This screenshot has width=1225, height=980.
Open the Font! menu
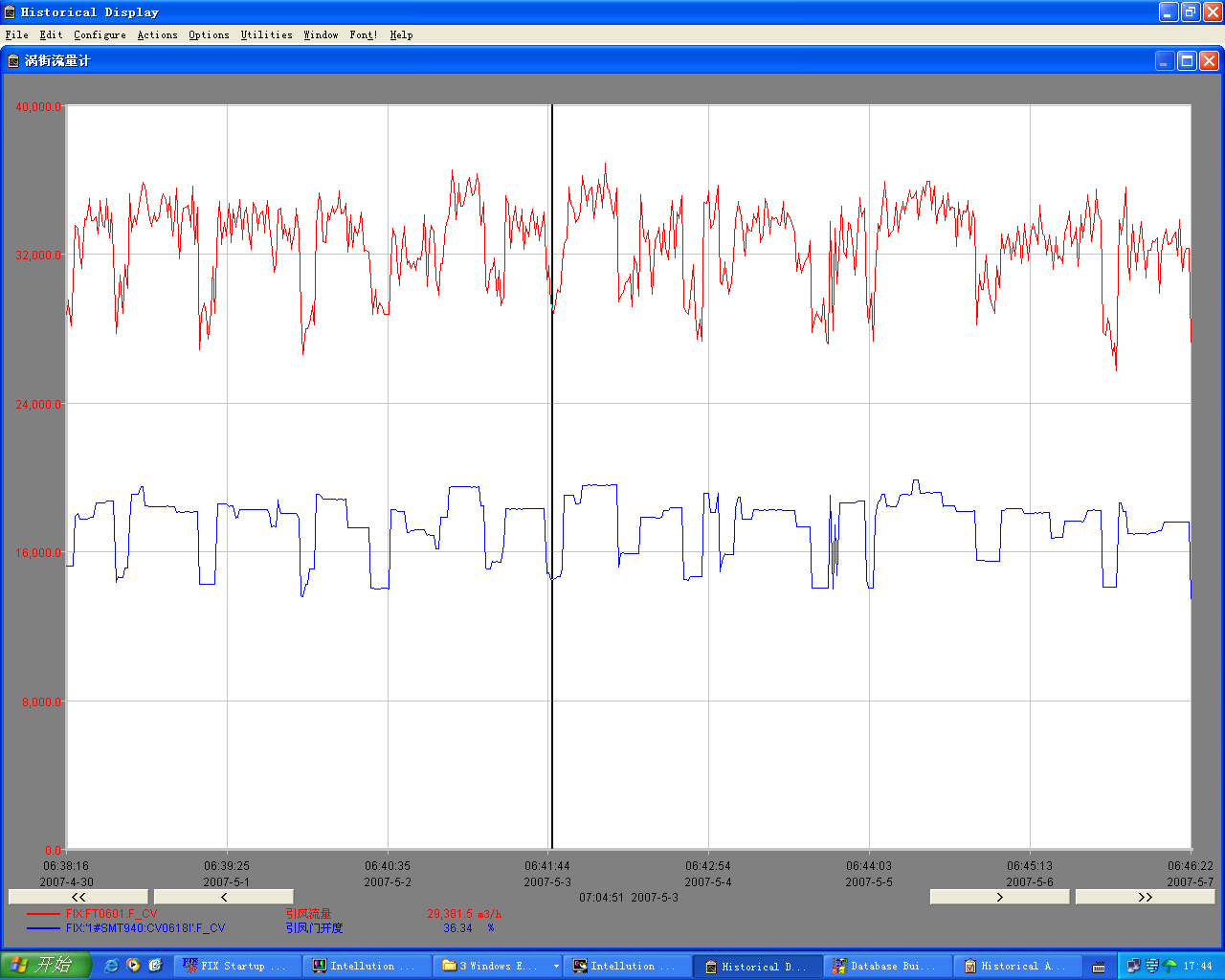(363, 34)
